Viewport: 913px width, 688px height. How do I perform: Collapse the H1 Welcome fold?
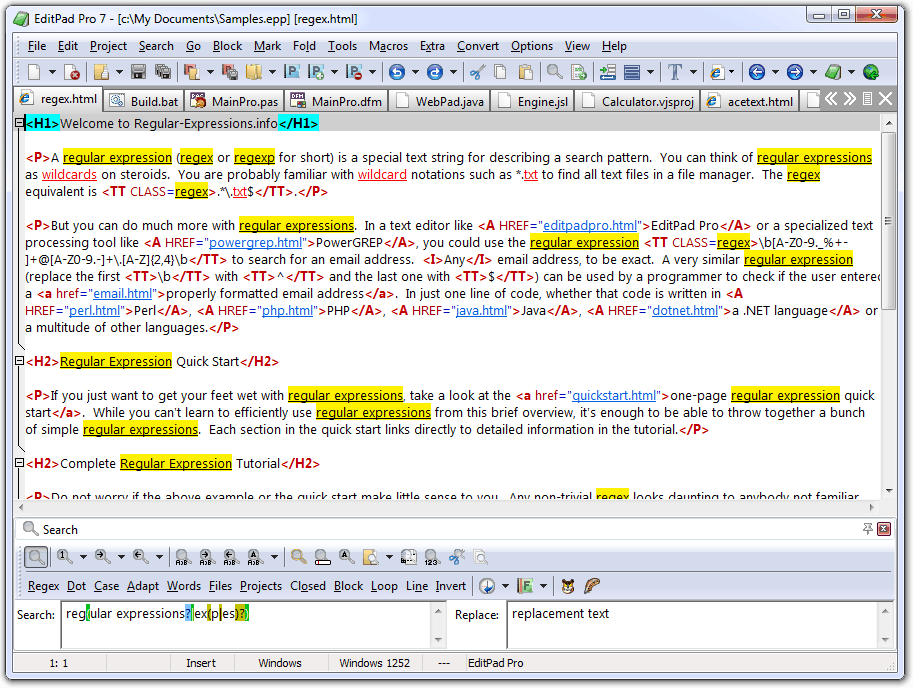click(x=19, y=123)
